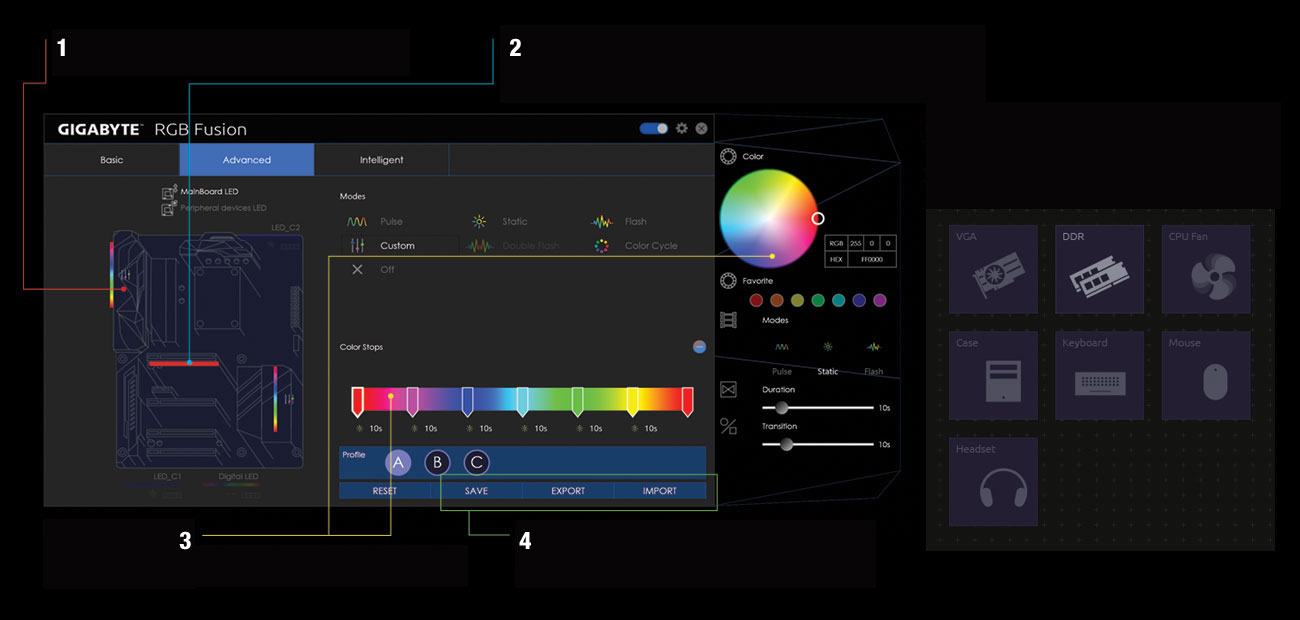This screenshot has width=1300, height=620.
Task: Choose Flash in the color panel modes
Action: [873, 356]
